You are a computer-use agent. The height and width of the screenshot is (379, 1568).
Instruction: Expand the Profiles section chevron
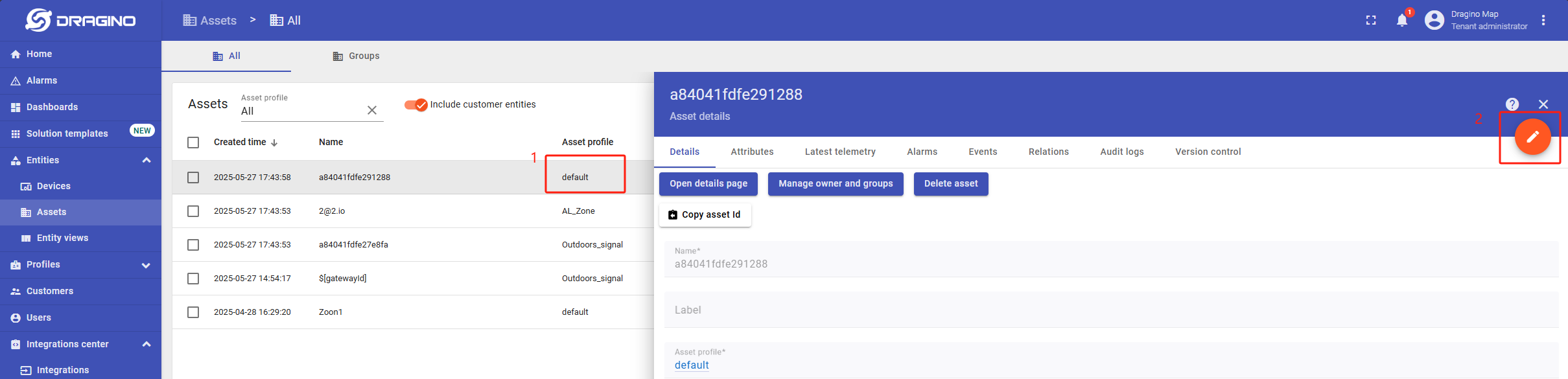pyautogui.click(x=146, y=265)
